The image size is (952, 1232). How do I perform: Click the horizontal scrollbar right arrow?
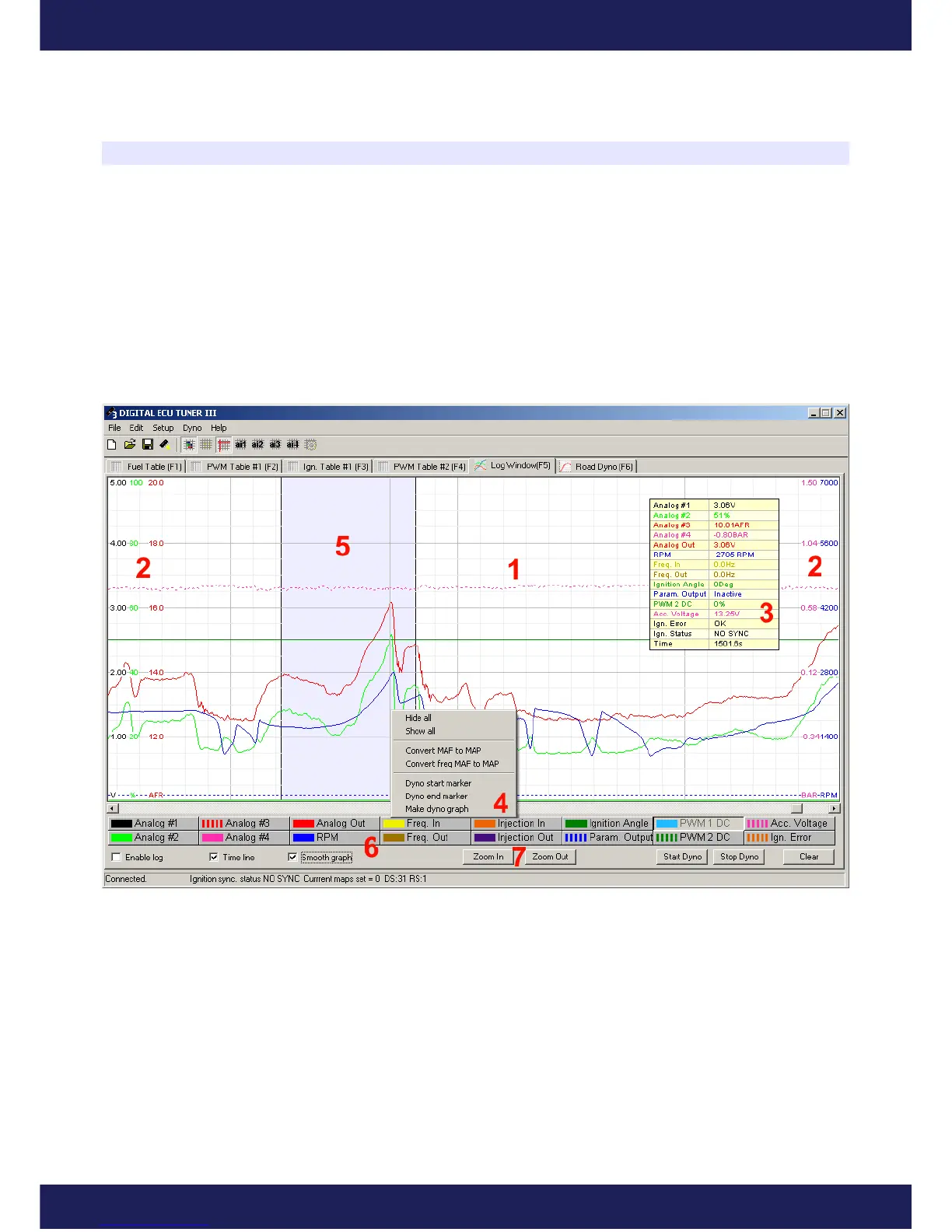coord(834,809)
